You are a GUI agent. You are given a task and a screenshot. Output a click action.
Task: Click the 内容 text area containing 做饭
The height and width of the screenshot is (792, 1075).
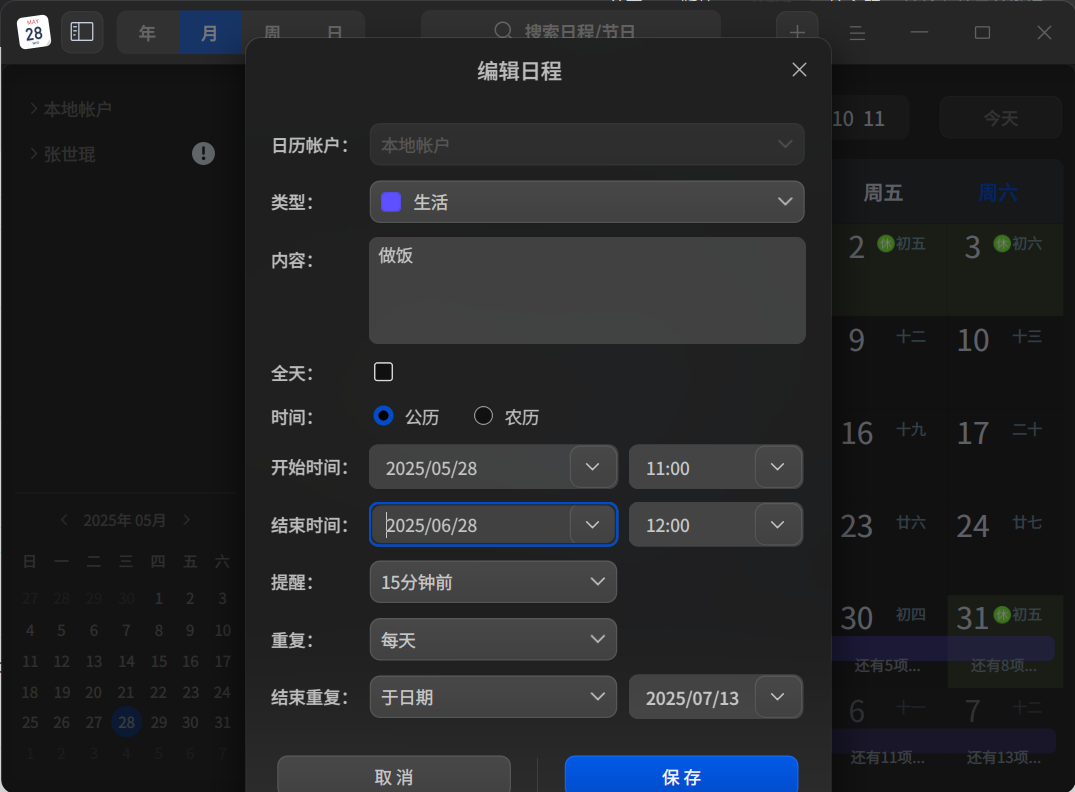pyautogui.click(x=587, y=290)
